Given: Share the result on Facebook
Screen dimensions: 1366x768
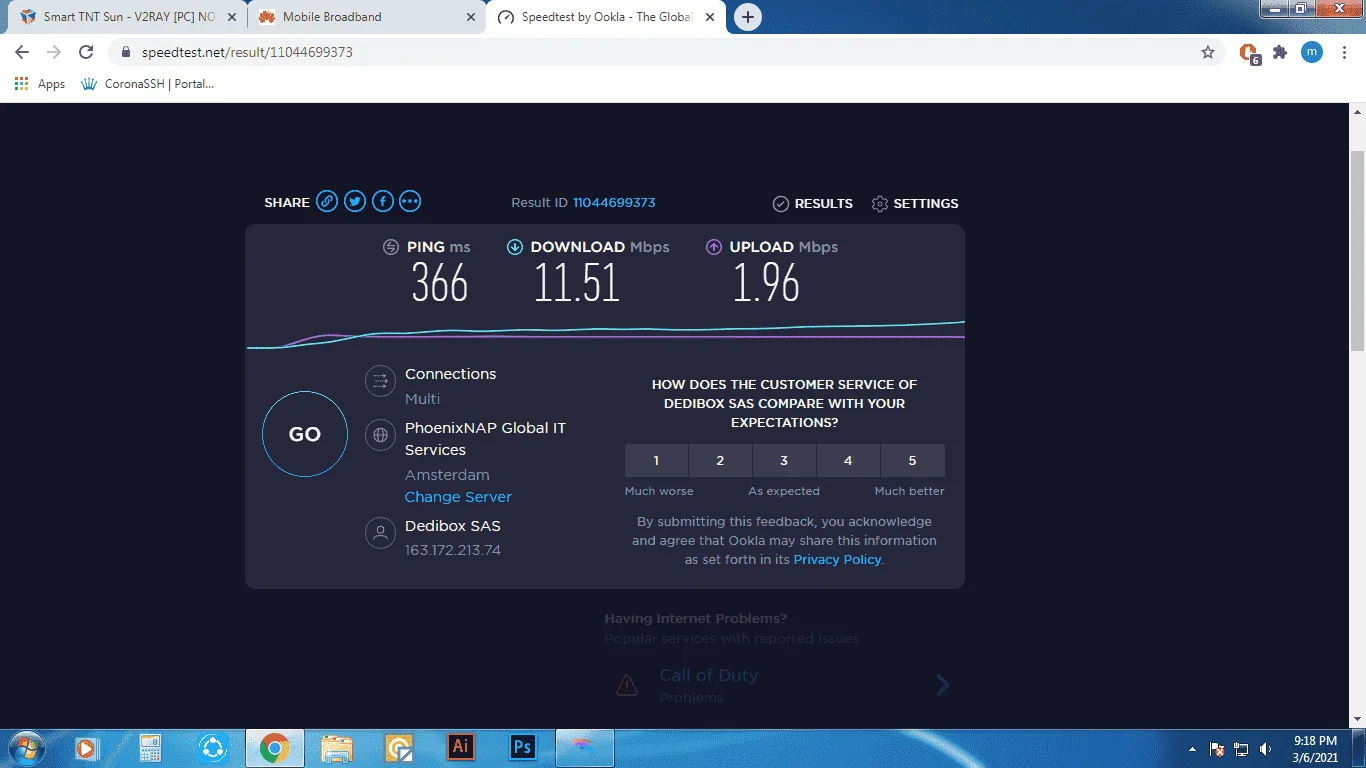Looking at the screenshot, I should coord(382,202).
